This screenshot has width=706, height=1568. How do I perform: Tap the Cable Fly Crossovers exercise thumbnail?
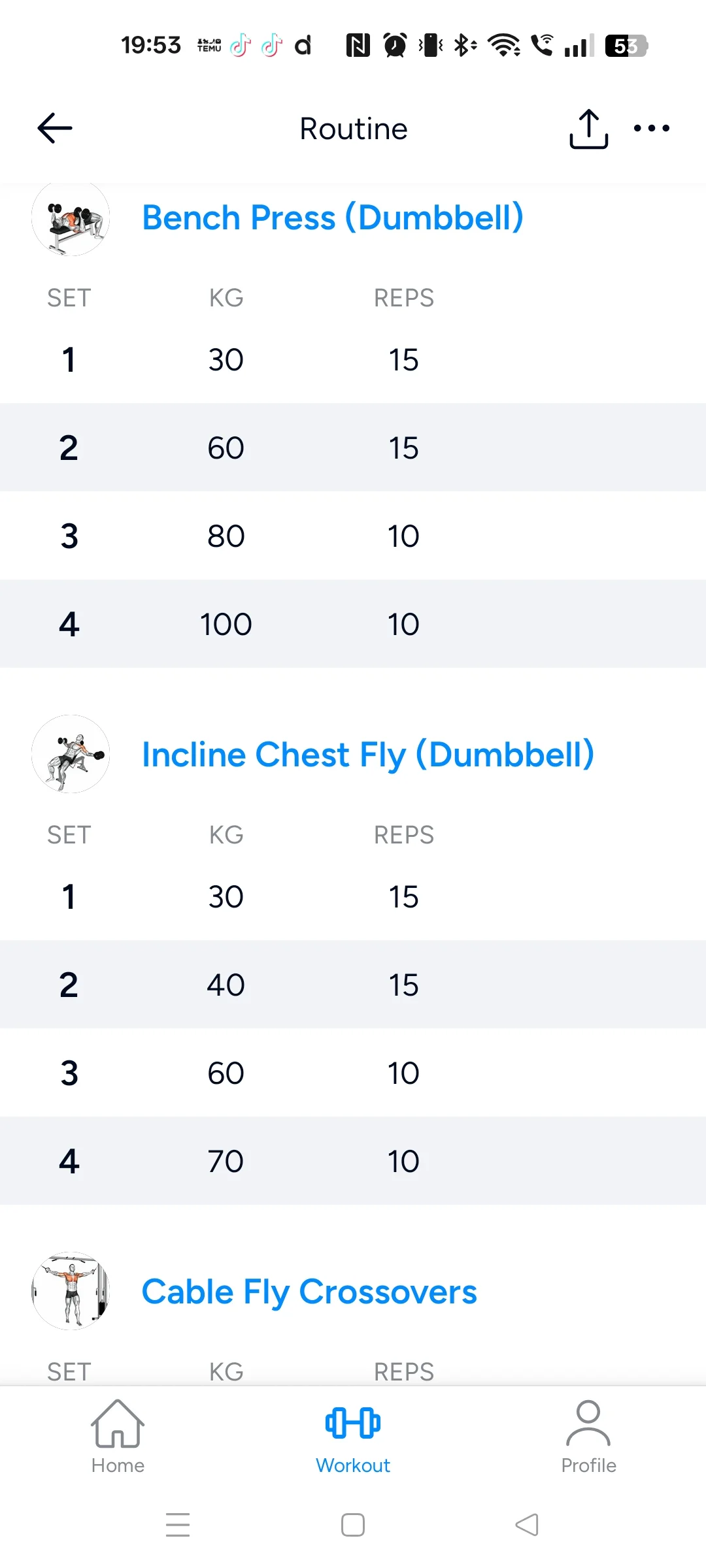tap(71, 1291)
